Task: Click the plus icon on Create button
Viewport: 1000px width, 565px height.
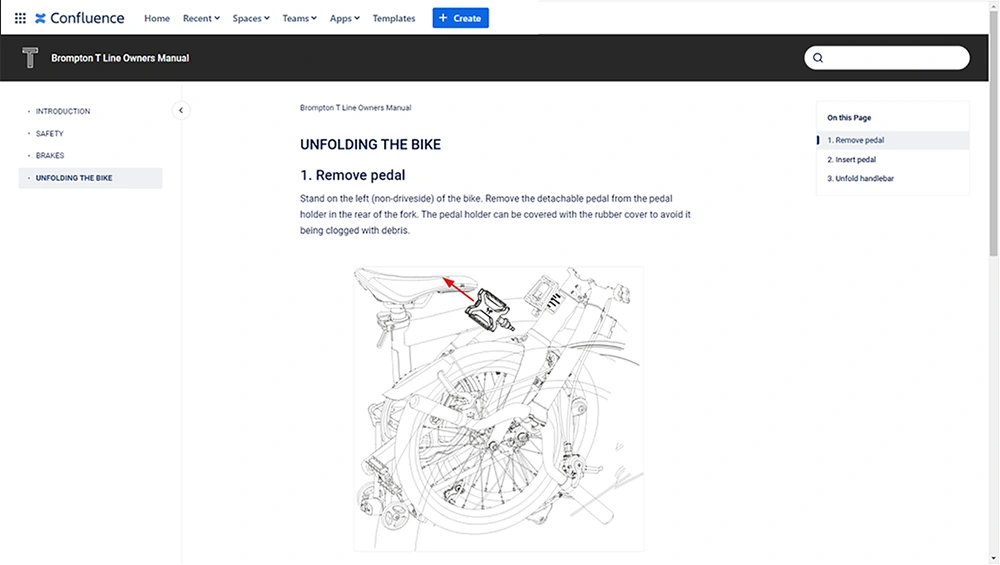Action: click(443, 18)
